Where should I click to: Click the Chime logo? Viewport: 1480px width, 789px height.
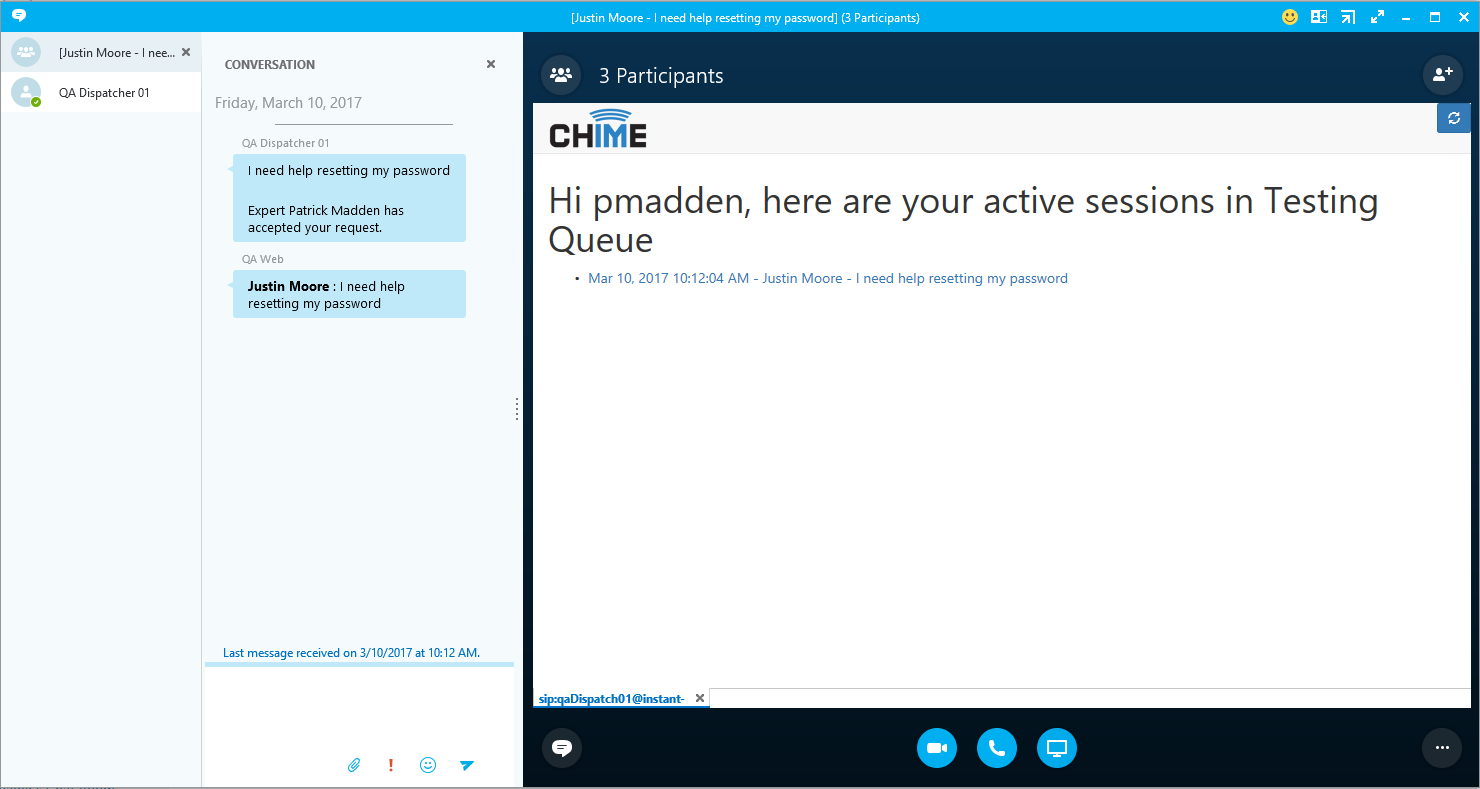[598, 128]
